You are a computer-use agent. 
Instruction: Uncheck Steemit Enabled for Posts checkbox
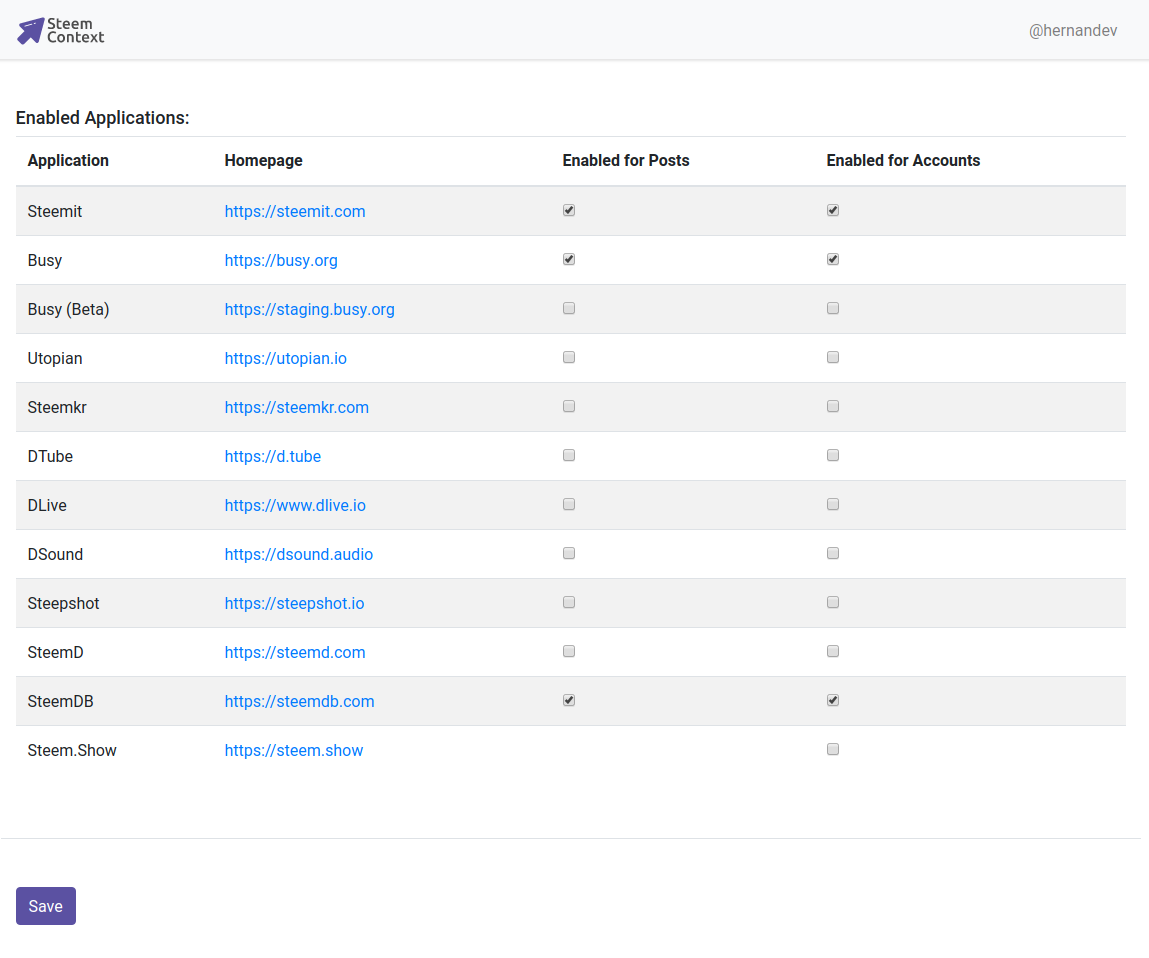(x=569, y=211)
